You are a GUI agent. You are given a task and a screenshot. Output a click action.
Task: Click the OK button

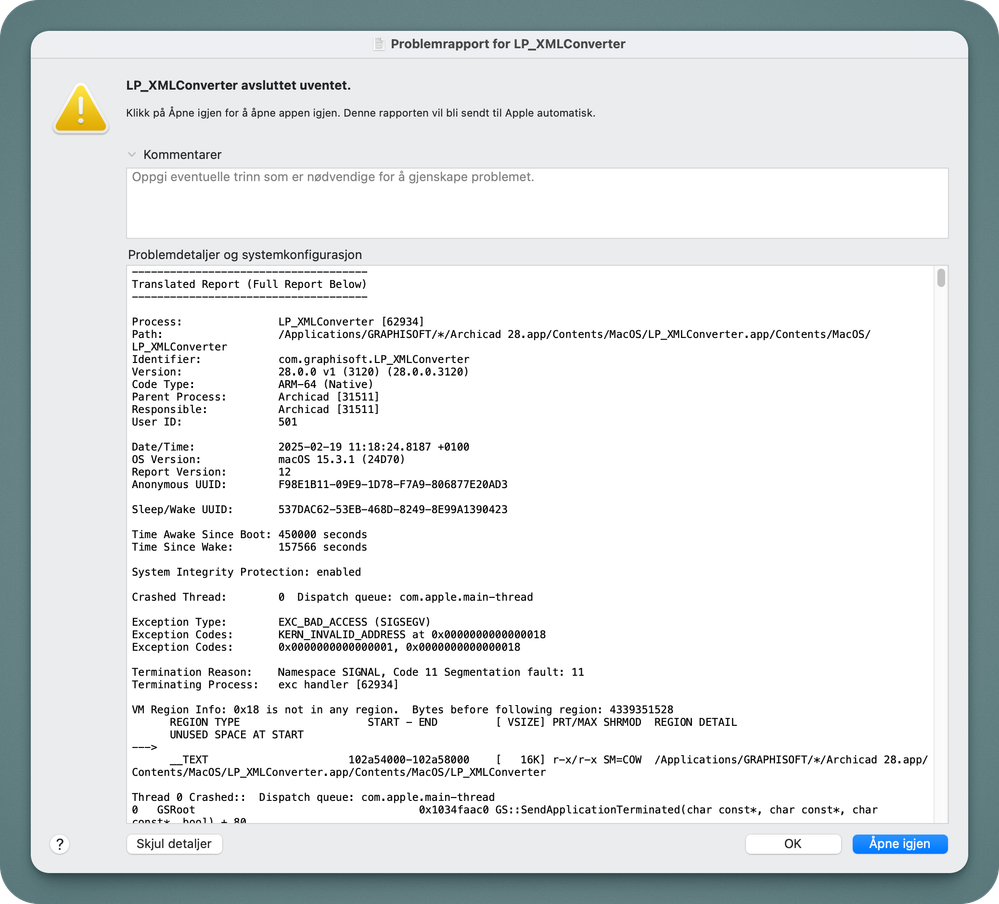(x=793, y=843)
